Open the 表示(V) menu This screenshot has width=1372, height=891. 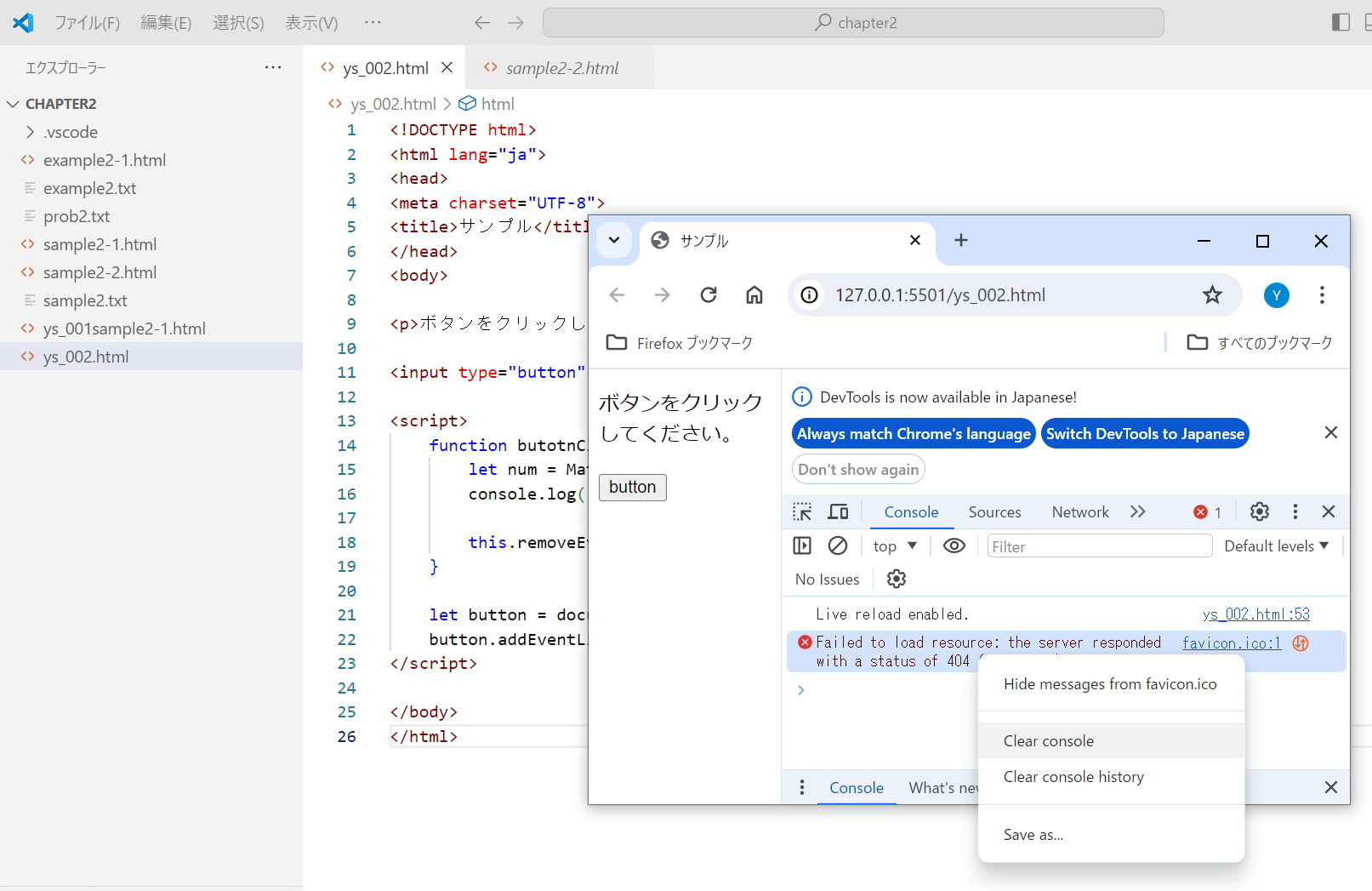click(x=311, y=23)
